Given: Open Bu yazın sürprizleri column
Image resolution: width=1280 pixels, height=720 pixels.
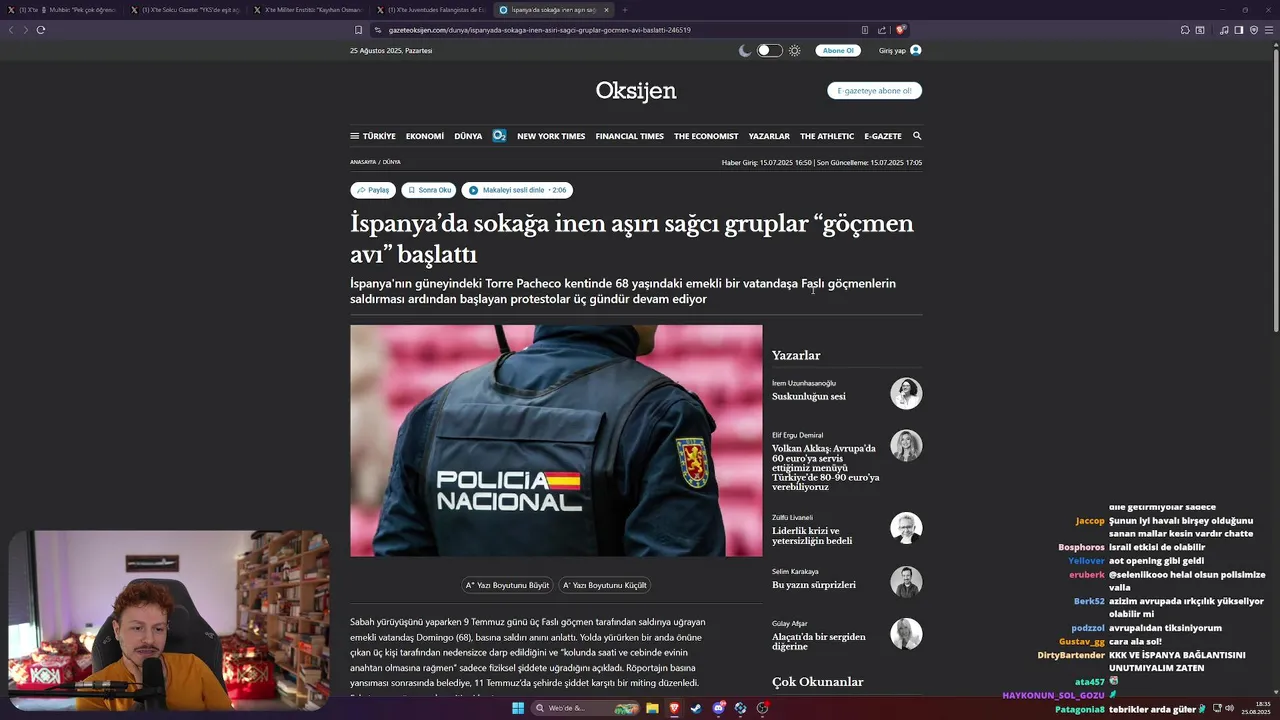Looking at the screenshot, I should 814,585.
